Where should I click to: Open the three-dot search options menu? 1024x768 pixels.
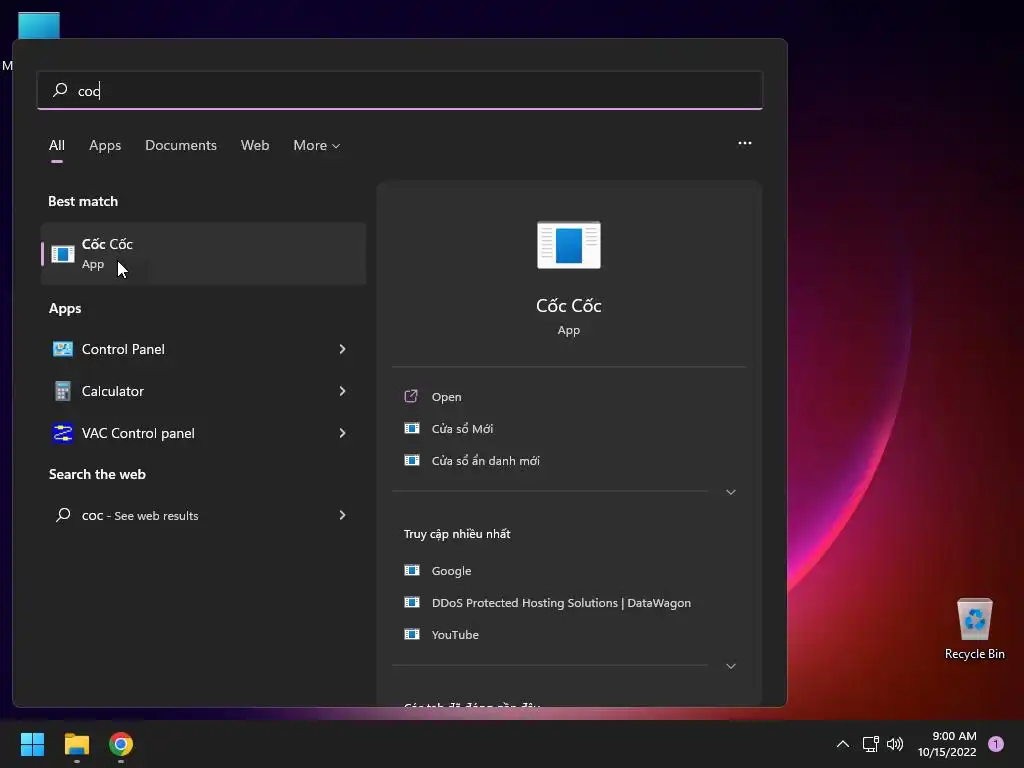pyautogui.click(x=744, y=143)
